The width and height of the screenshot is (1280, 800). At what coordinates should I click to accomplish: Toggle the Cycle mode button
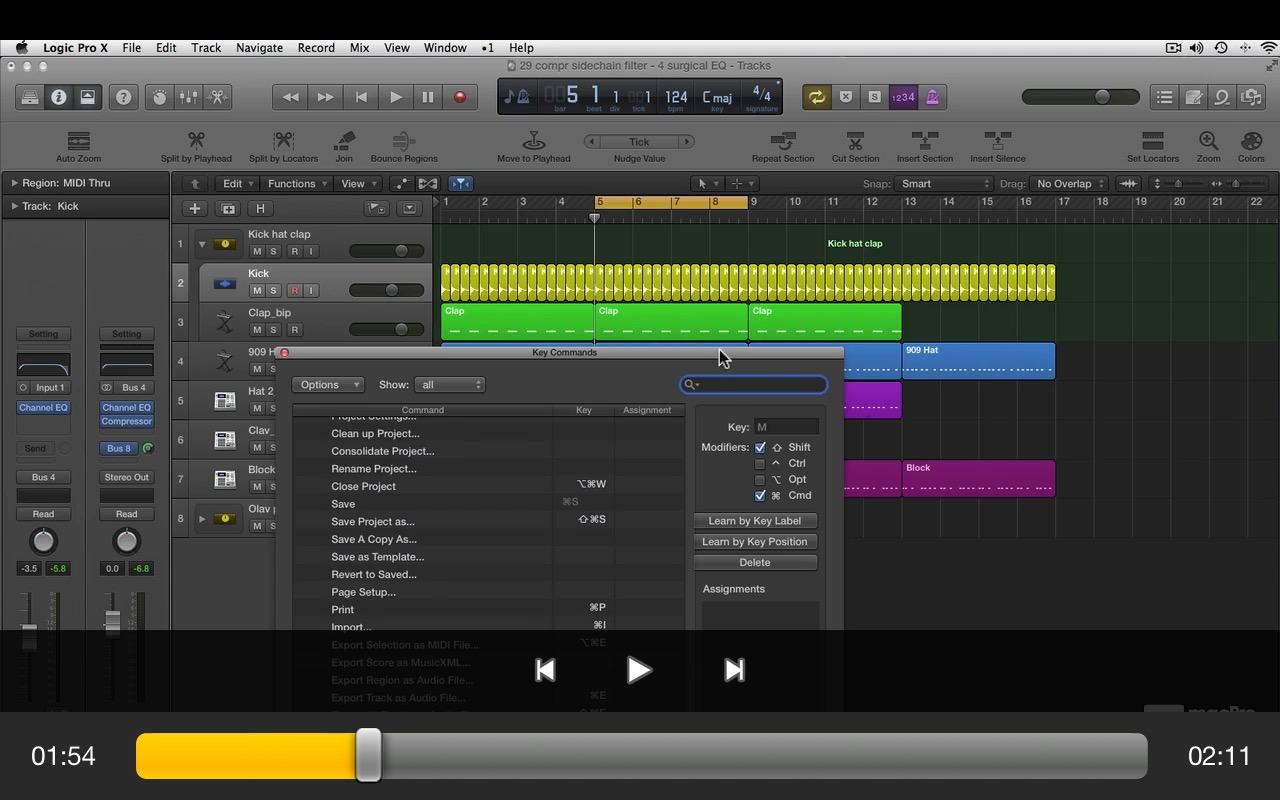817,97
